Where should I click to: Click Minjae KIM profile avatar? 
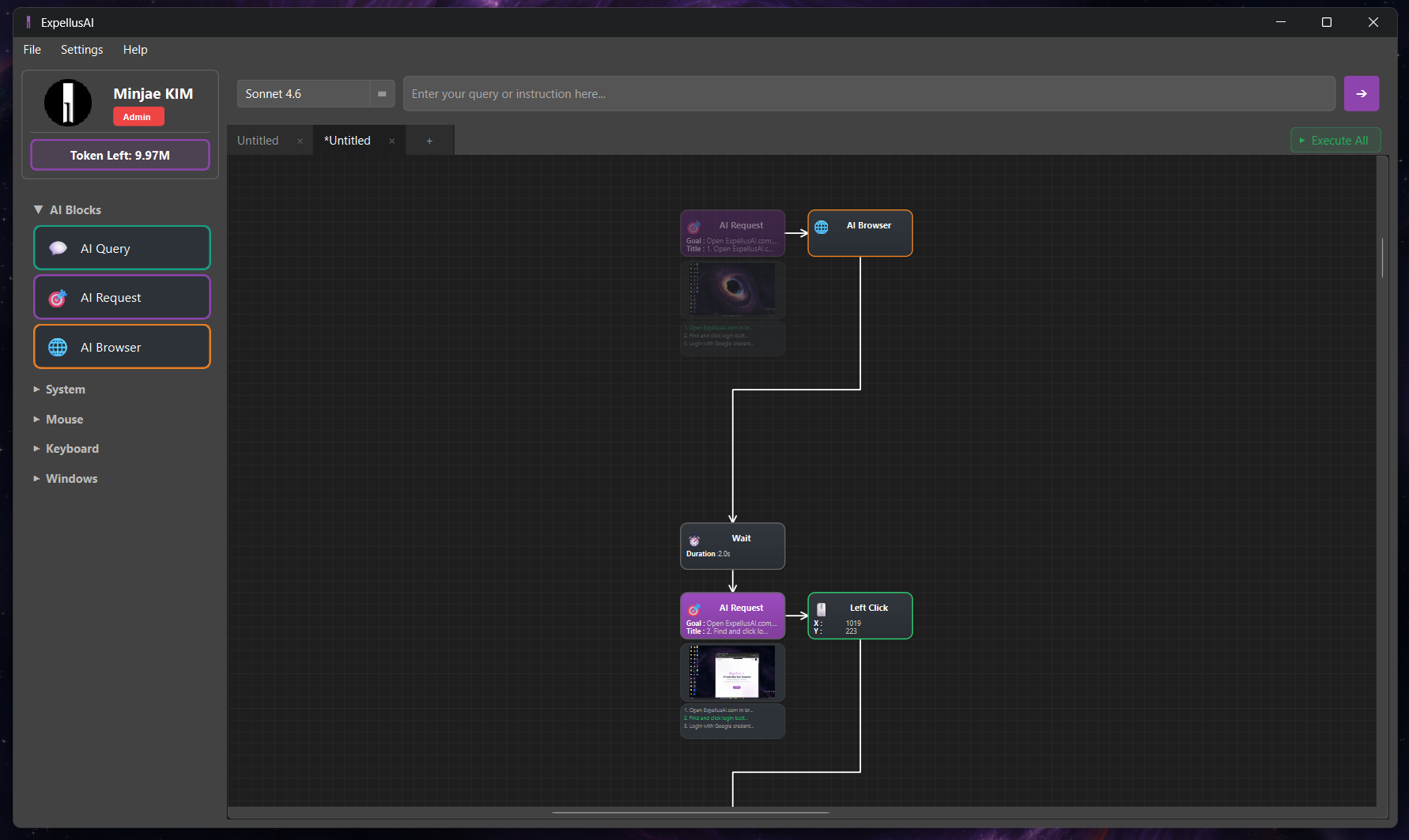coord(68,103)
